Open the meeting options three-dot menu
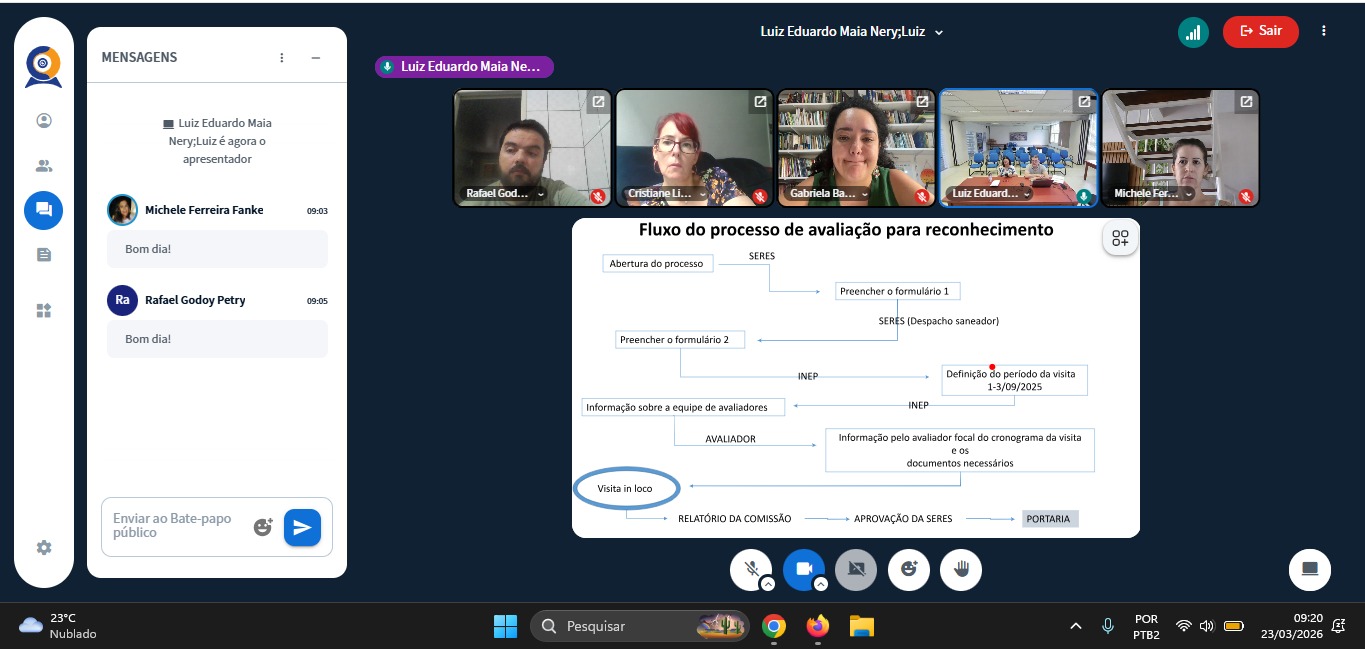The height and width of the screenshot is (649, 1365). point(1324,31)
